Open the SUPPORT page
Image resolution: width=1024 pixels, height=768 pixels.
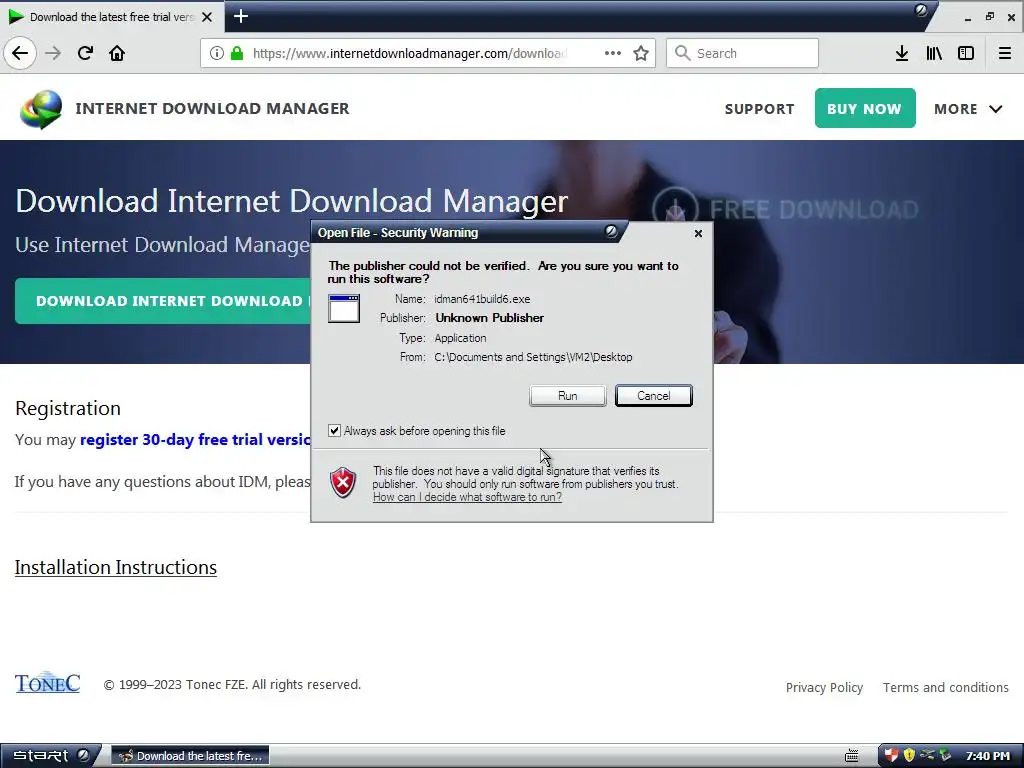coord(760,109)
